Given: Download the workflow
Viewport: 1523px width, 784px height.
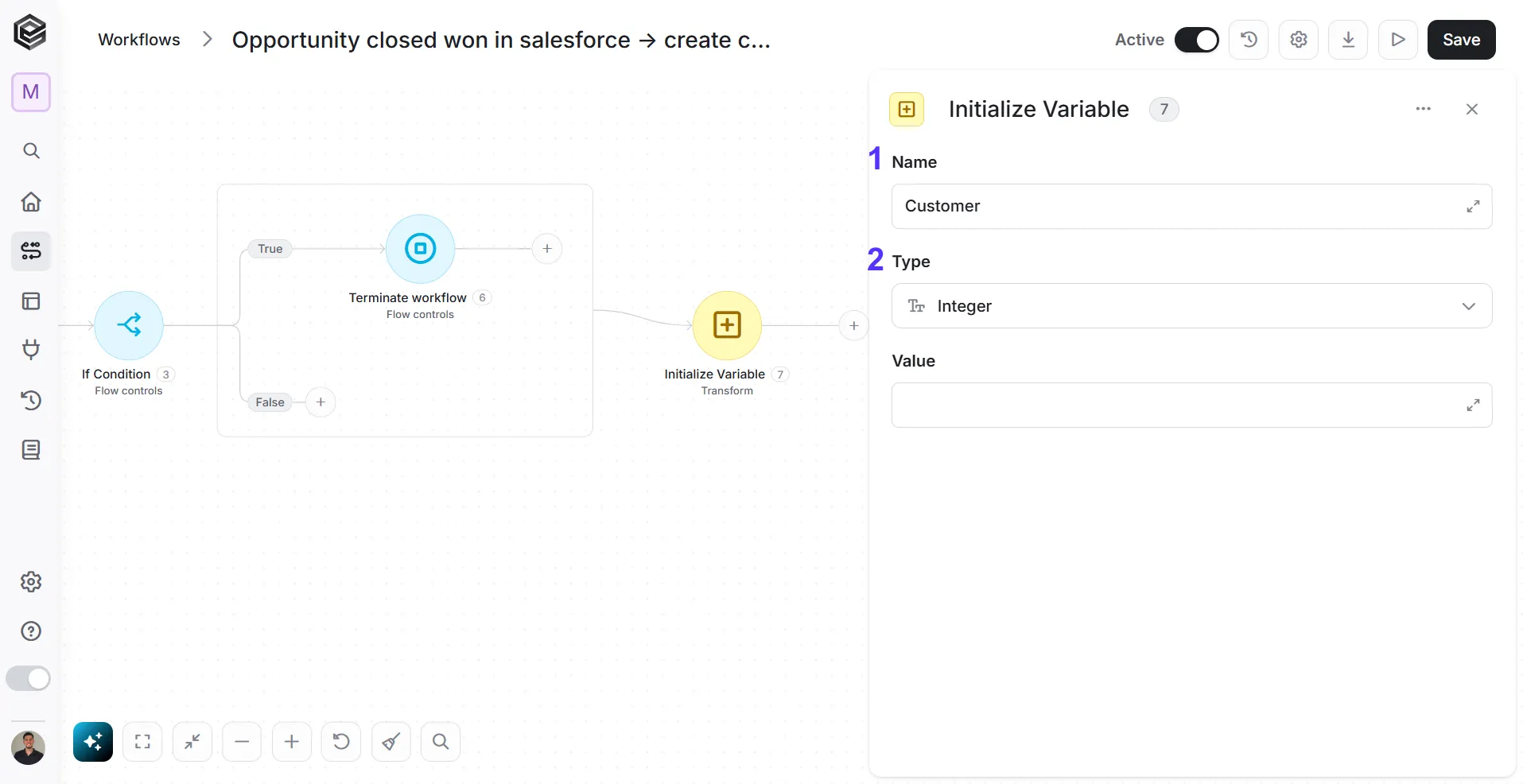Looking at the screenshot, I should [x=1348, y=40].
